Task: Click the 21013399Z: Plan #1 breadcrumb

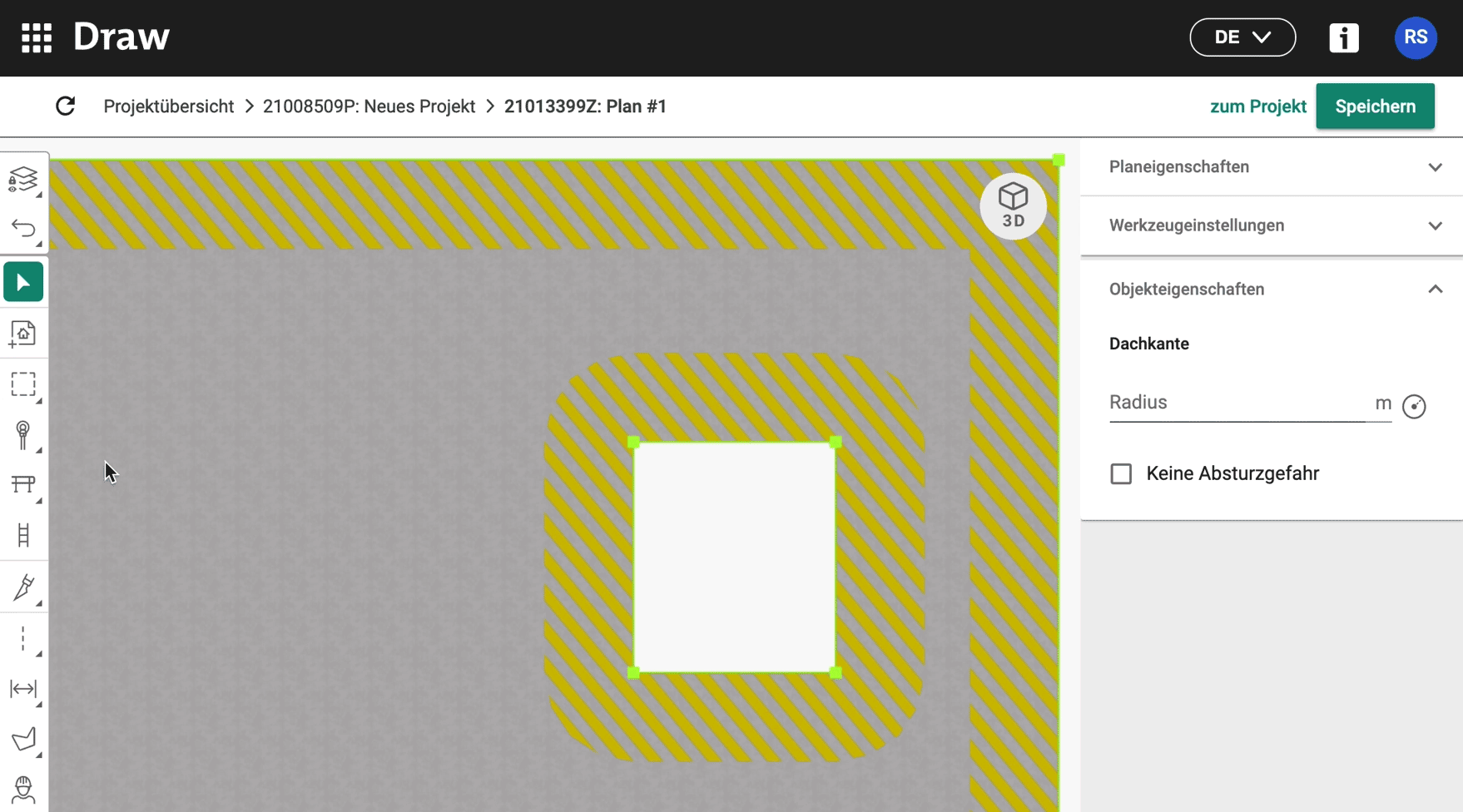Action: [x=585, y=106]
